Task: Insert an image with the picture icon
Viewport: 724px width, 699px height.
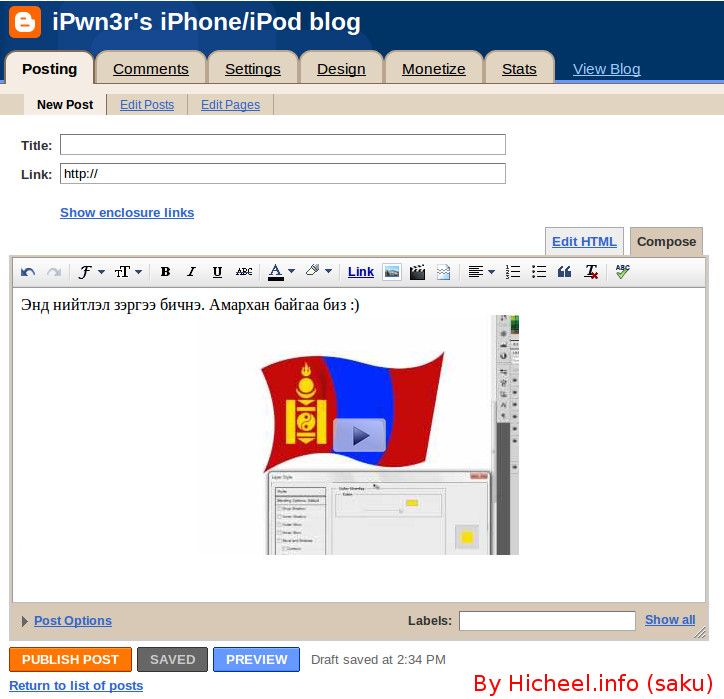Action: (392, 272)
